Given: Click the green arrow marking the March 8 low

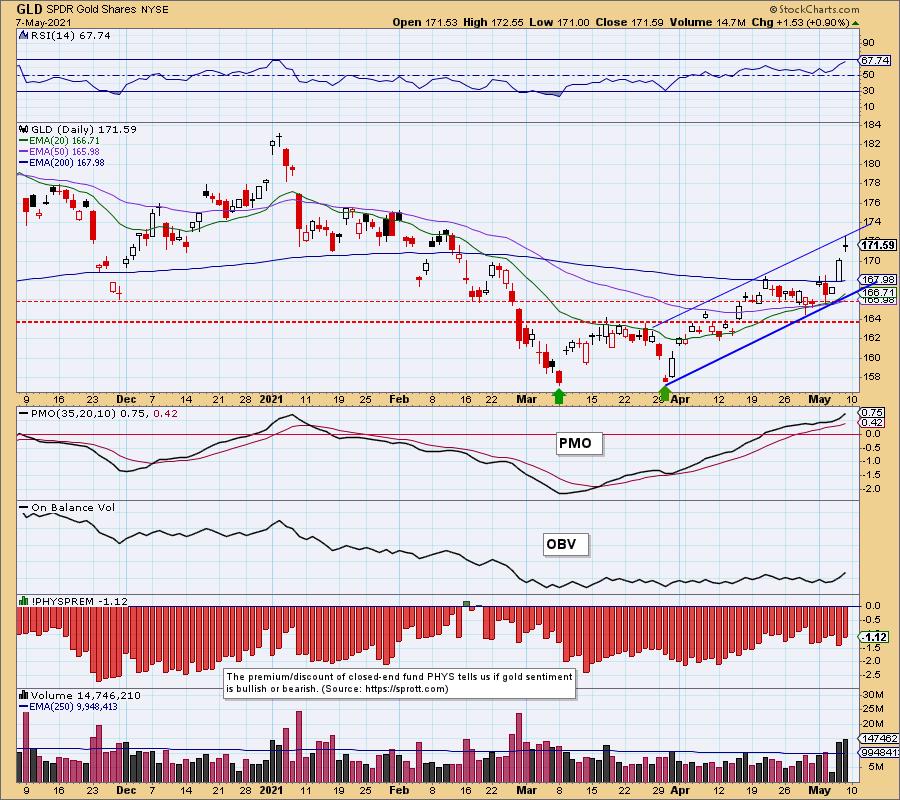Looking at the screenshot, I should click(x=558, y=396).
